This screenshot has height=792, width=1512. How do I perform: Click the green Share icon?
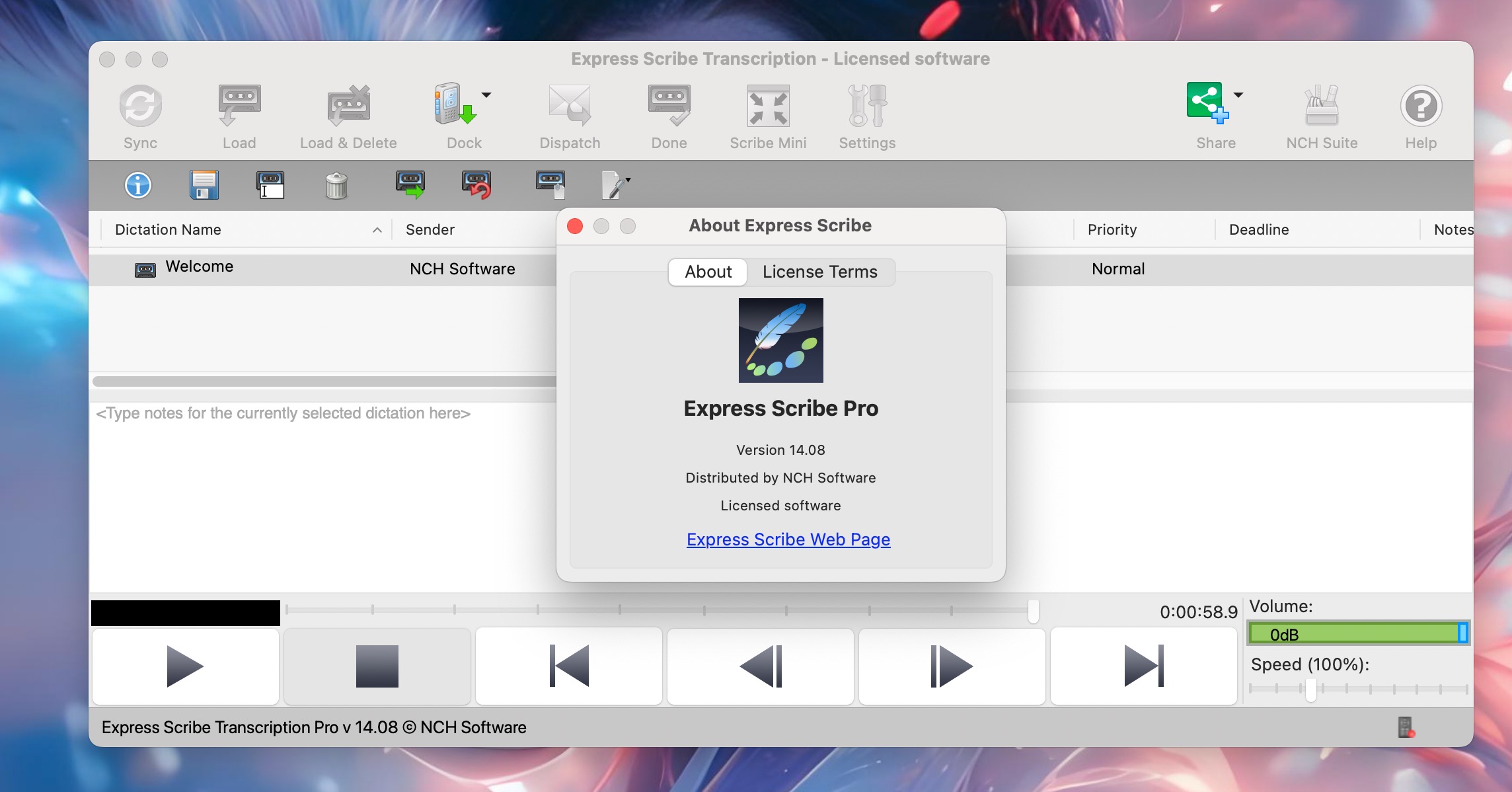pyautogui.click(x=1207, y=102)
